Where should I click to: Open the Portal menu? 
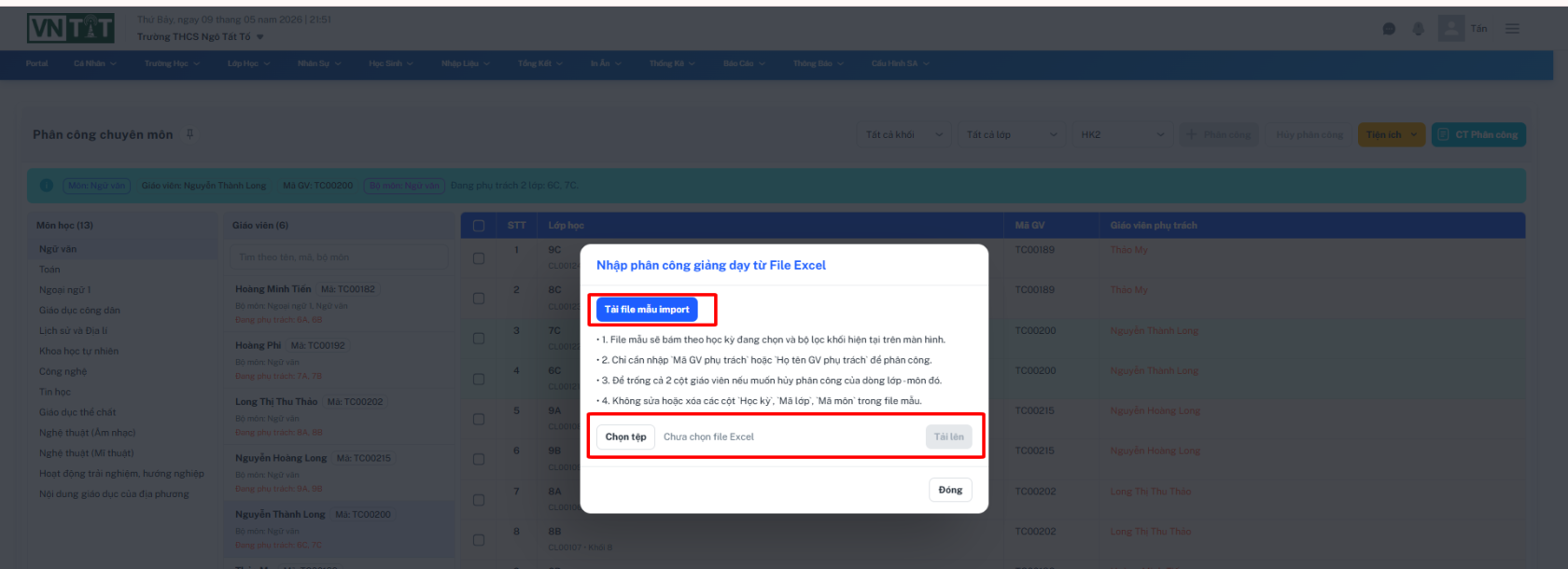pyautogui.click(x=37, y=63)
